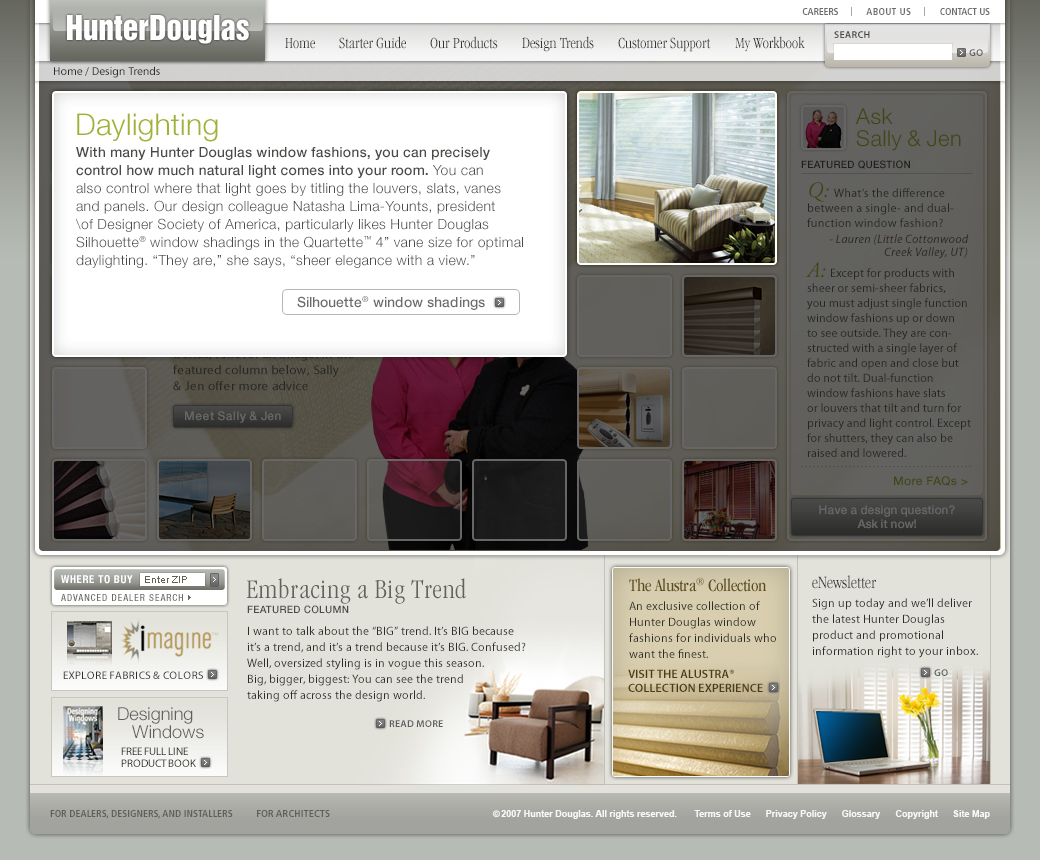
Task: Click arrow icon beside Explore Fabrics & Colors
Action: pyautogui.click(x=212, y=674)
